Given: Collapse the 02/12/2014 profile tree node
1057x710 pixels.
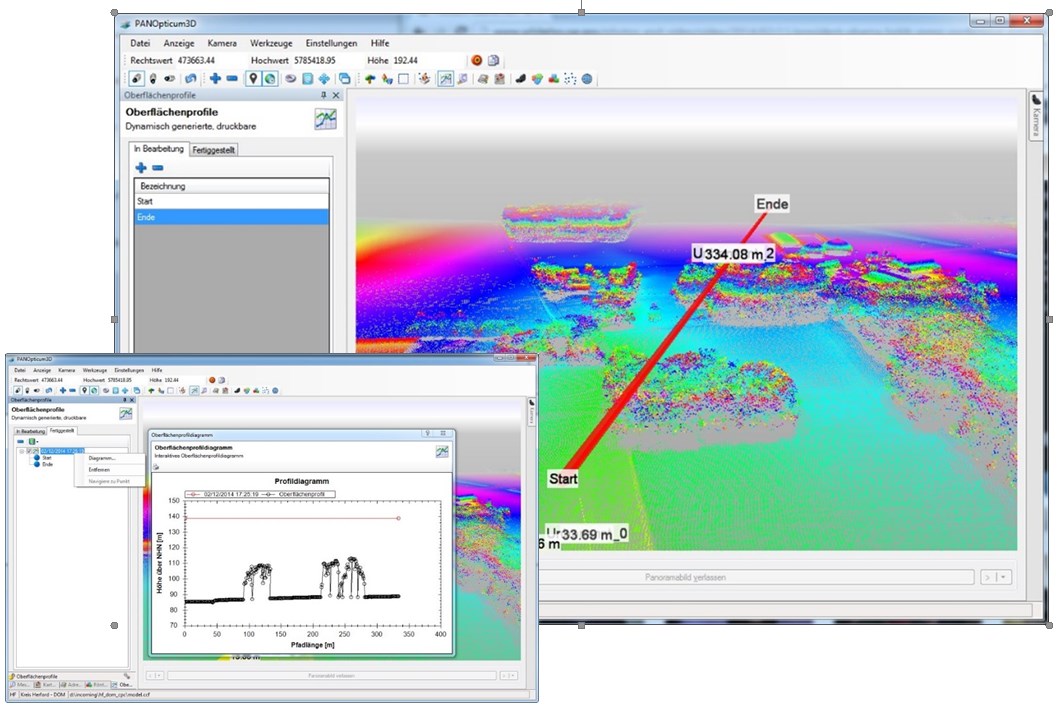Looking at the screenshot, I should click(22, 451).
